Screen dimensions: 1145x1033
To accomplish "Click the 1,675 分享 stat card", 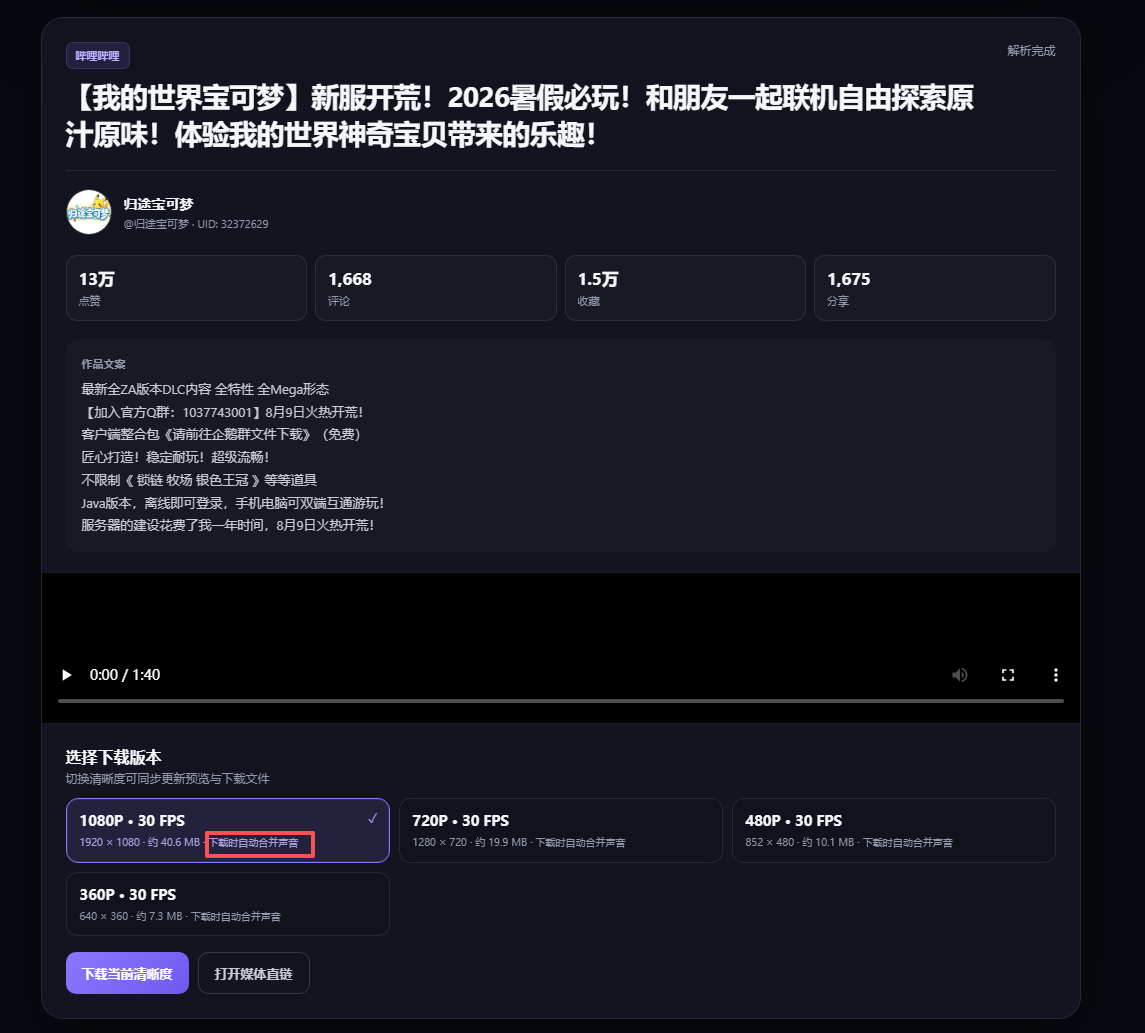I will click(x=935, y=288).
